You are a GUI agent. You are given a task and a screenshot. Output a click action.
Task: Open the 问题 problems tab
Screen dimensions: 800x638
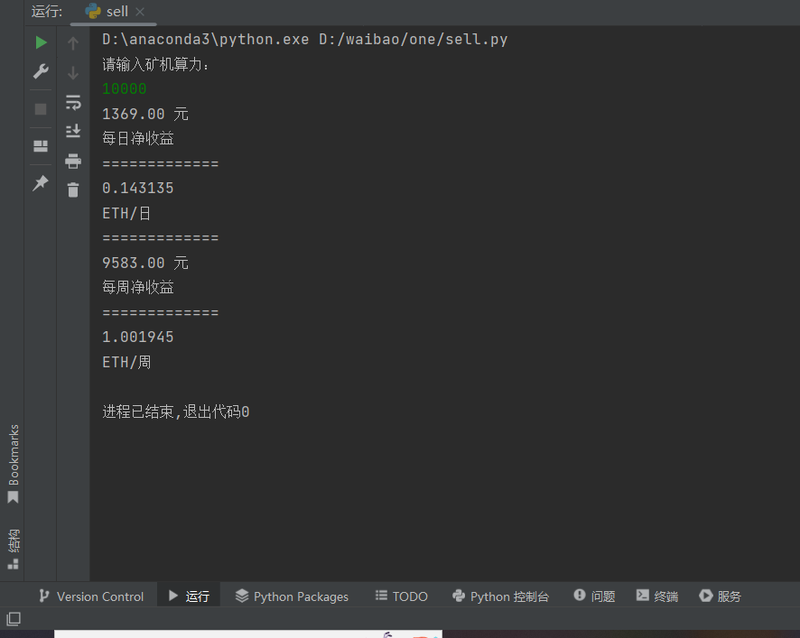click(x=594, y=596)
